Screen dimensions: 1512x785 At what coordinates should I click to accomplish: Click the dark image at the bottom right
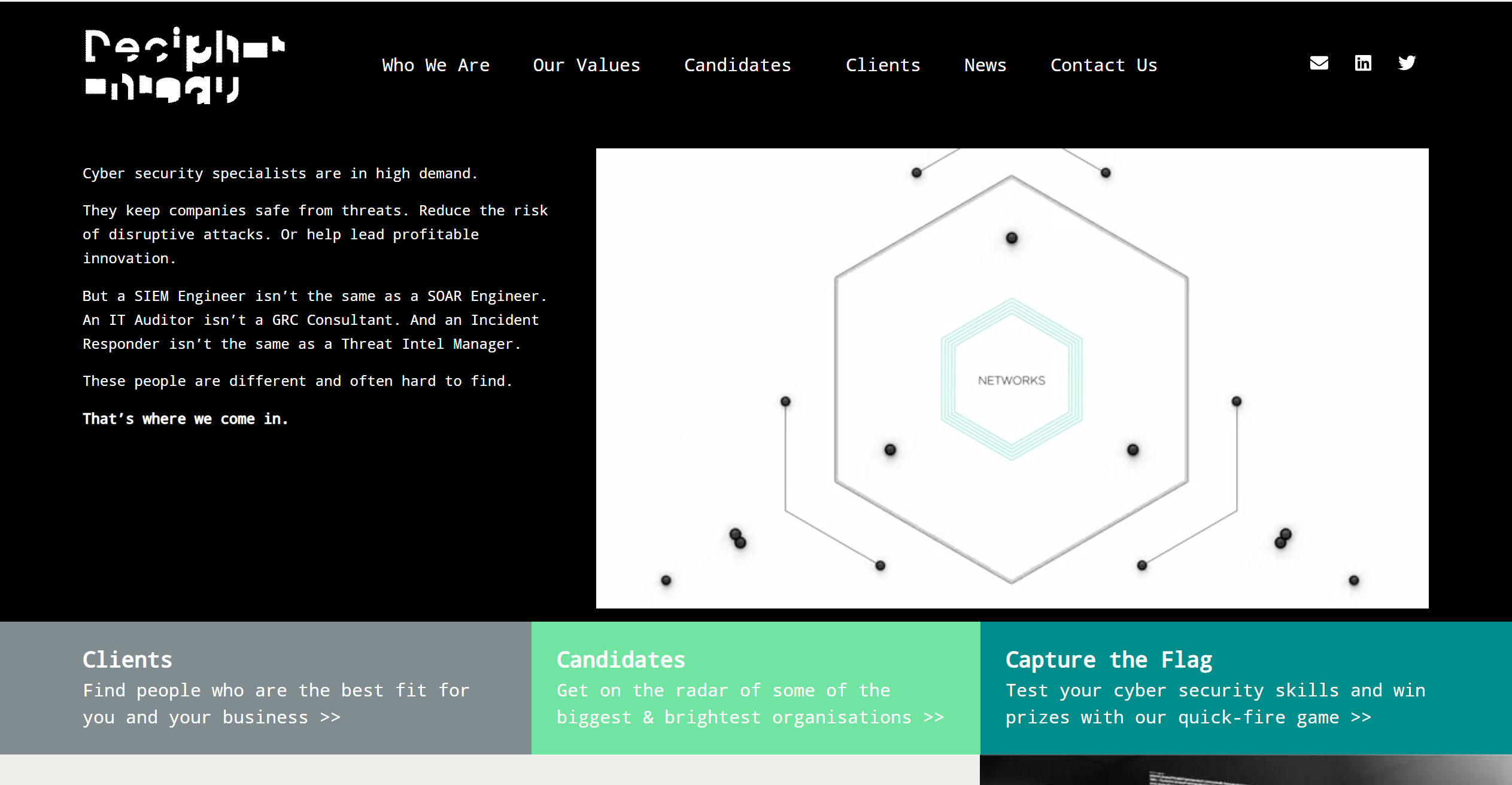point(1245,772)
